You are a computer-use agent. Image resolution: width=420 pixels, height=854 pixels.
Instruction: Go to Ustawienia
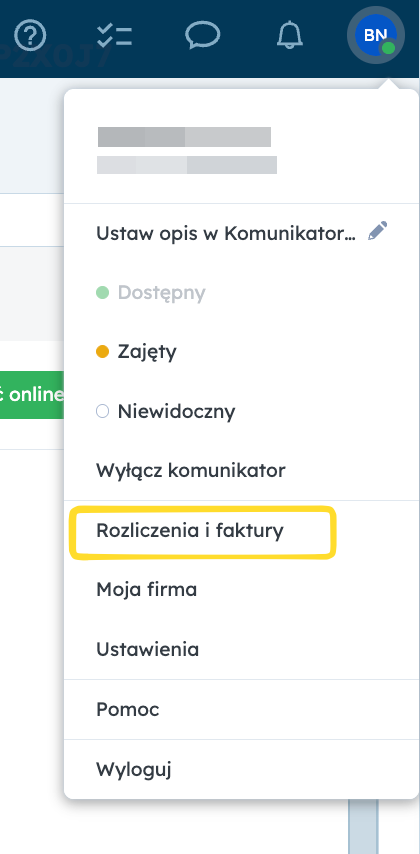148,649
